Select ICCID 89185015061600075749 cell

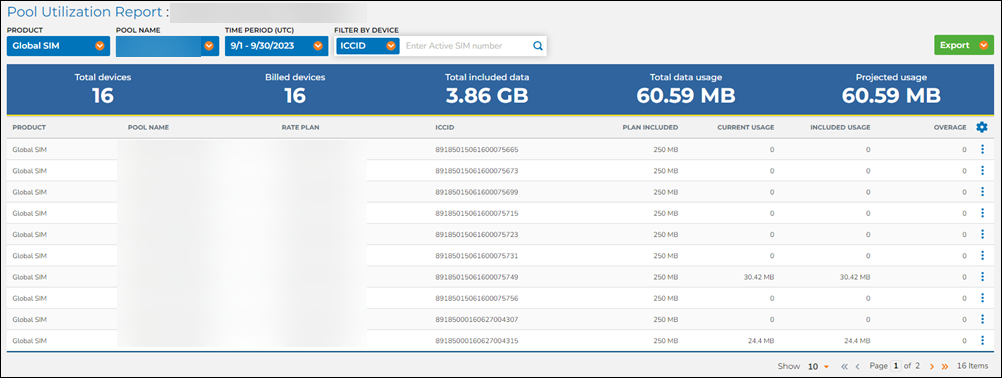coord(476,276)
